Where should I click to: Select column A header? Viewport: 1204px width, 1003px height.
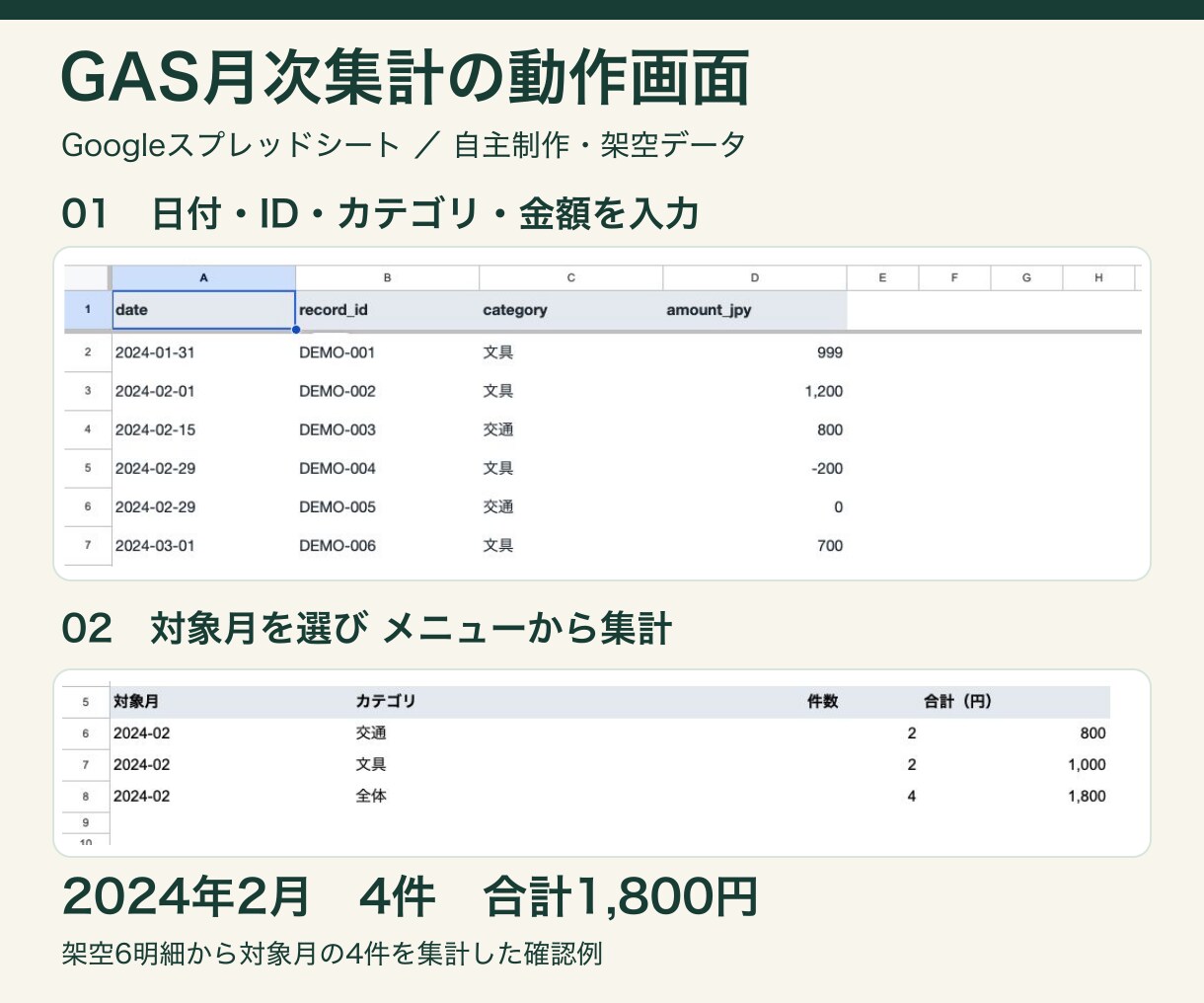pyautogui.click(x=203, y=277)
